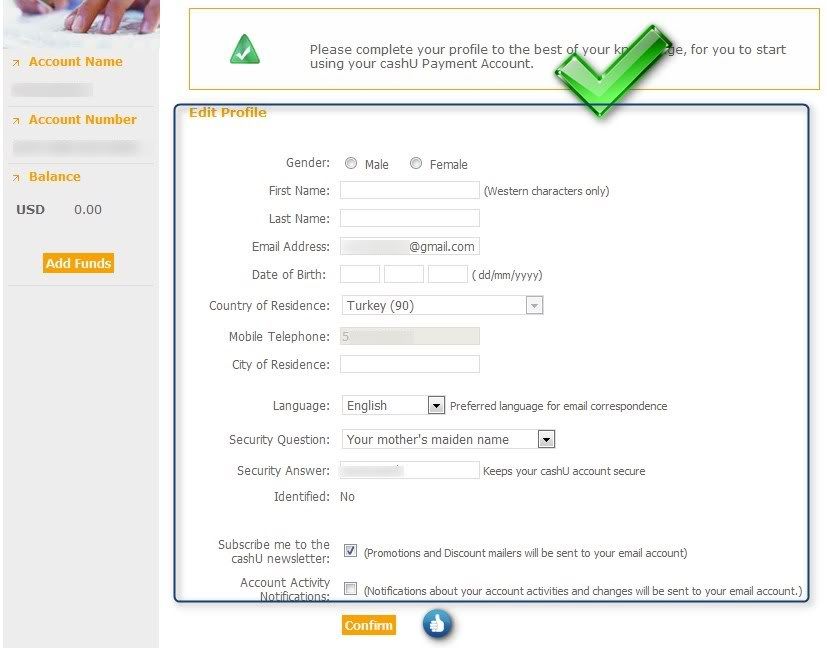Viewport: 827px width, 648px height.
Task: Select the Female gender radio button
Action: 416,163
